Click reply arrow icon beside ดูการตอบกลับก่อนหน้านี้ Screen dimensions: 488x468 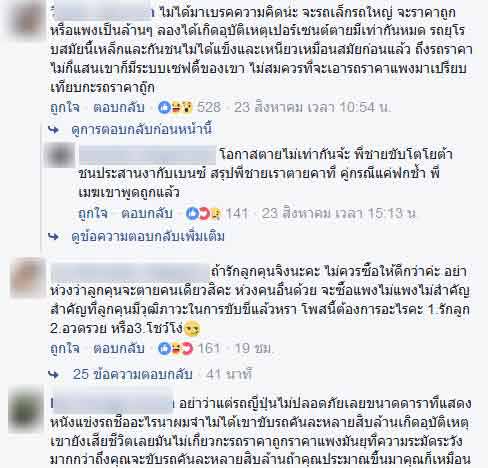53,129
